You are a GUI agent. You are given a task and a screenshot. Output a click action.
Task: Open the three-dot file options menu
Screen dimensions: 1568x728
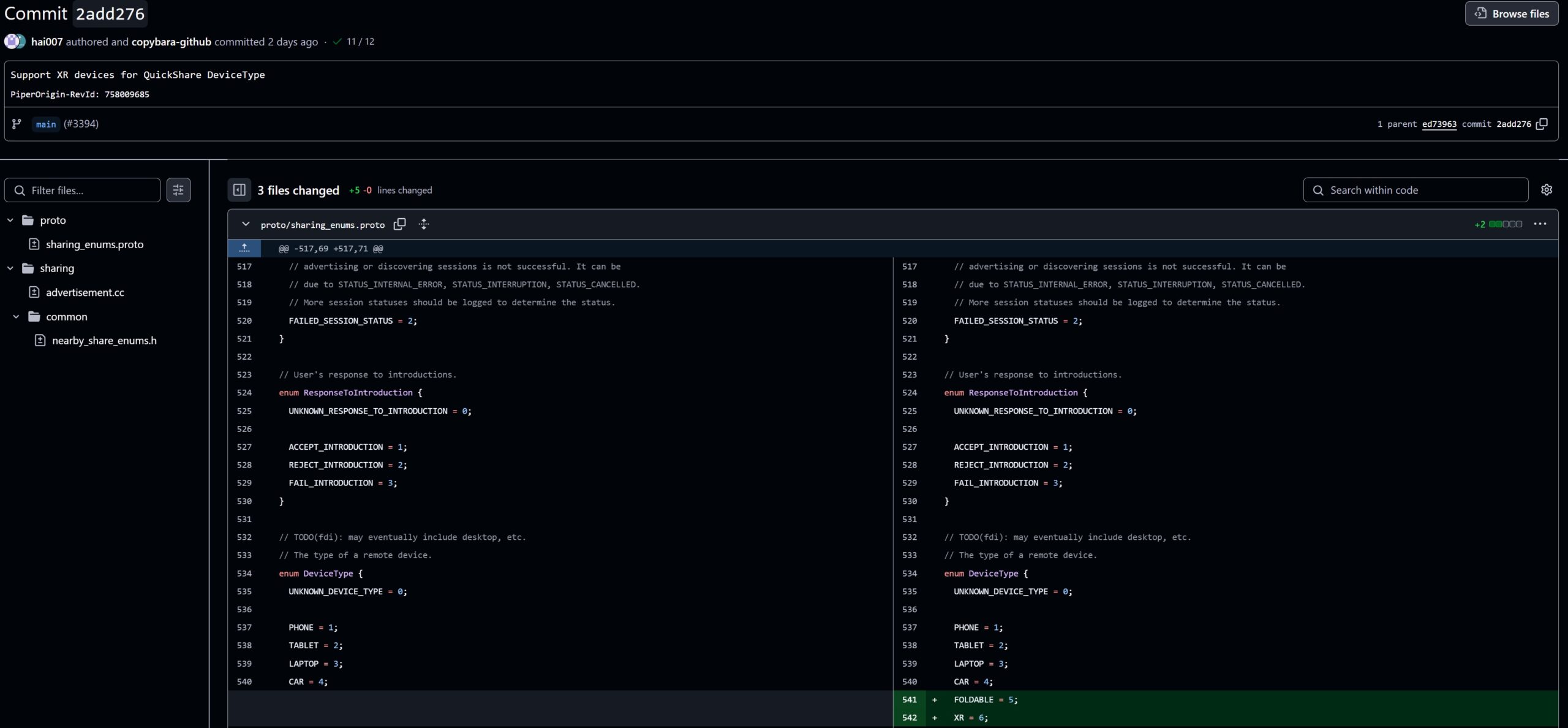click(x=1540, y=224)
